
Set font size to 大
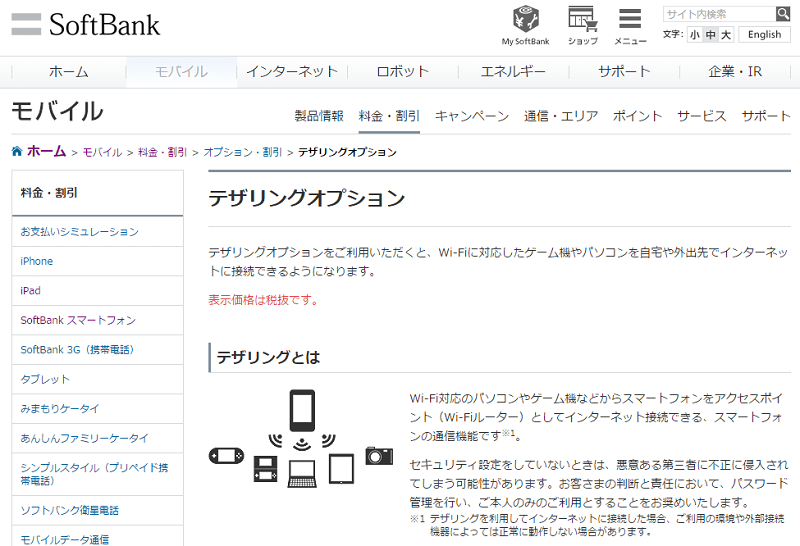[726, 35]
